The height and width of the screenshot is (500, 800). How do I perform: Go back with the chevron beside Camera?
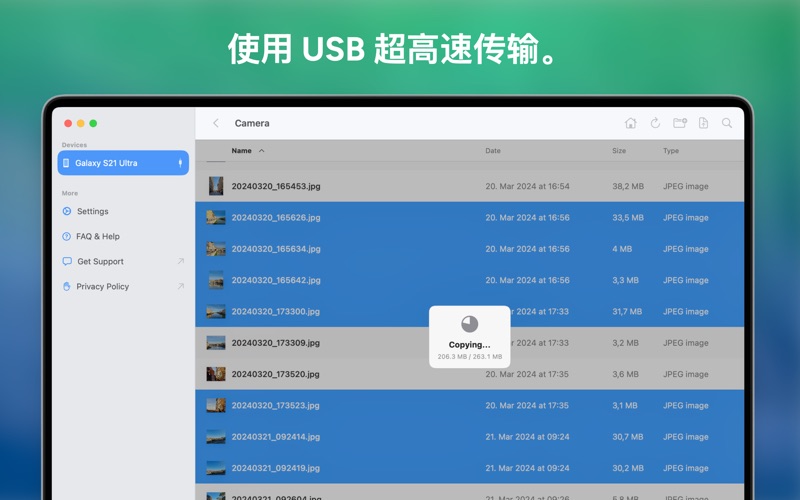coord(216,123)
